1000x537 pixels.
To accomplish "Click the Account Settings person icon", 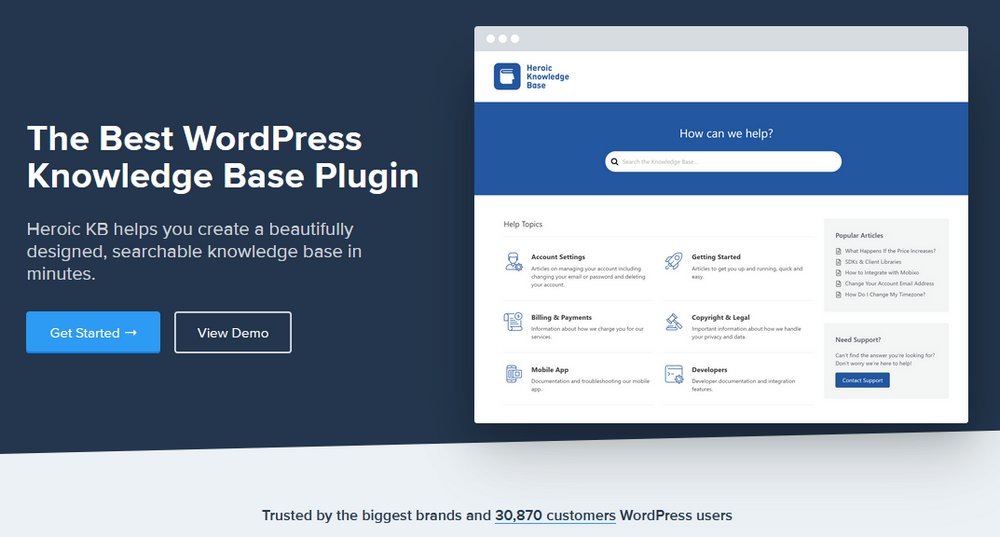I will (513, 261).
